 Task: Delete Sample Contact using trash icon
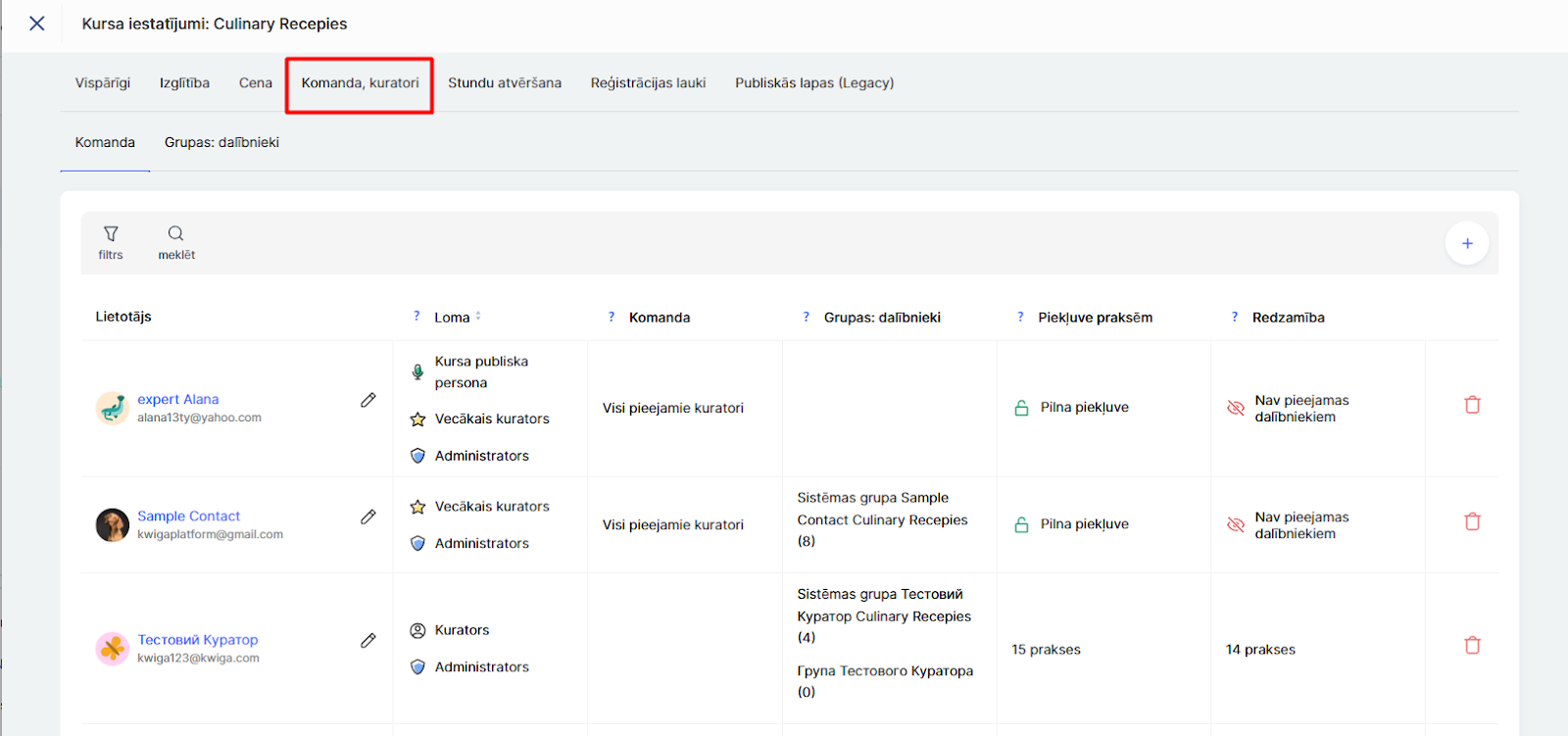1472,521
